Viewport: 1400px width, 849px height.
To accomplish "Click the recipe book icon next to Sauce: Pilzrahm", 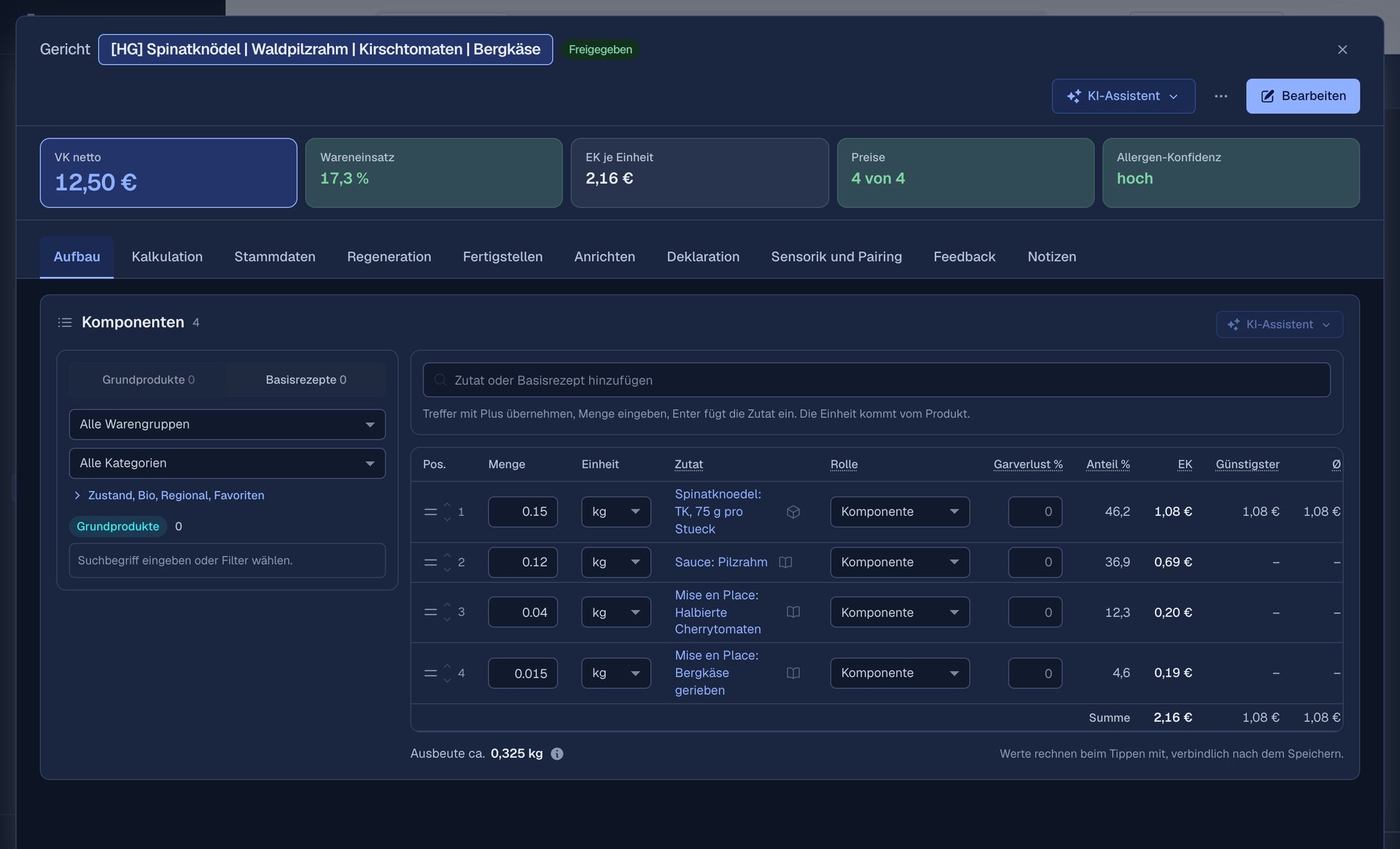I will tap(785, 562).
